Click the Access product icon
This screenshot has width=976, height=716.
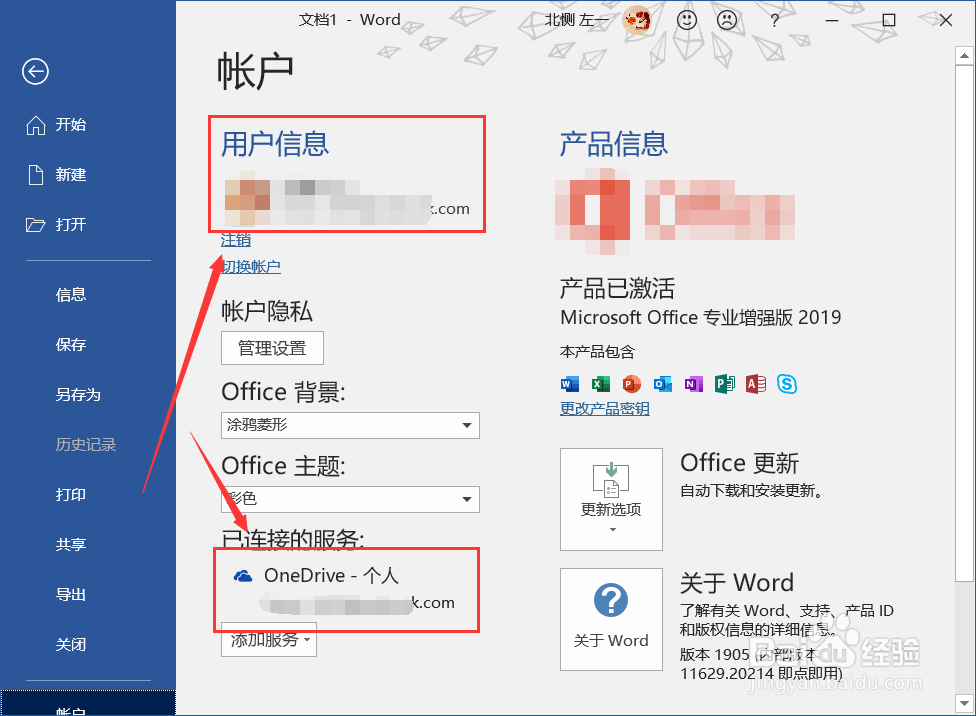(x=756, y=384)
